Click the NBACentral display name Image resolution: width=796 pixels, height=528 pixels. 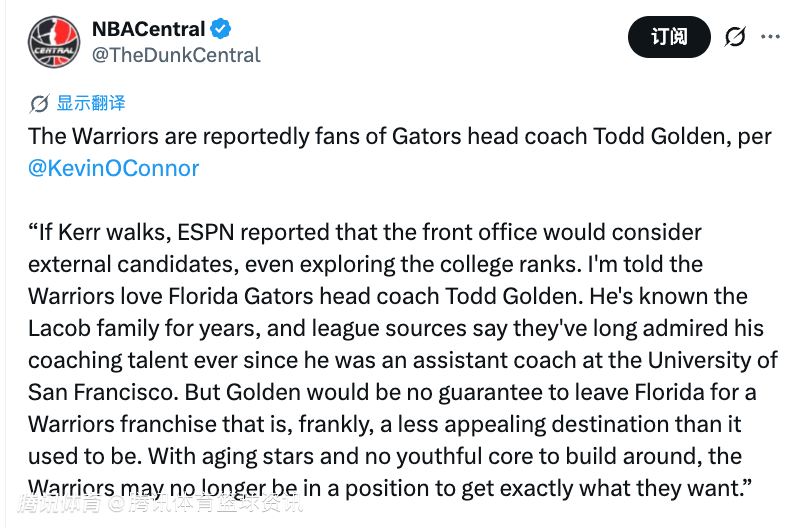(x=148, y=29)
